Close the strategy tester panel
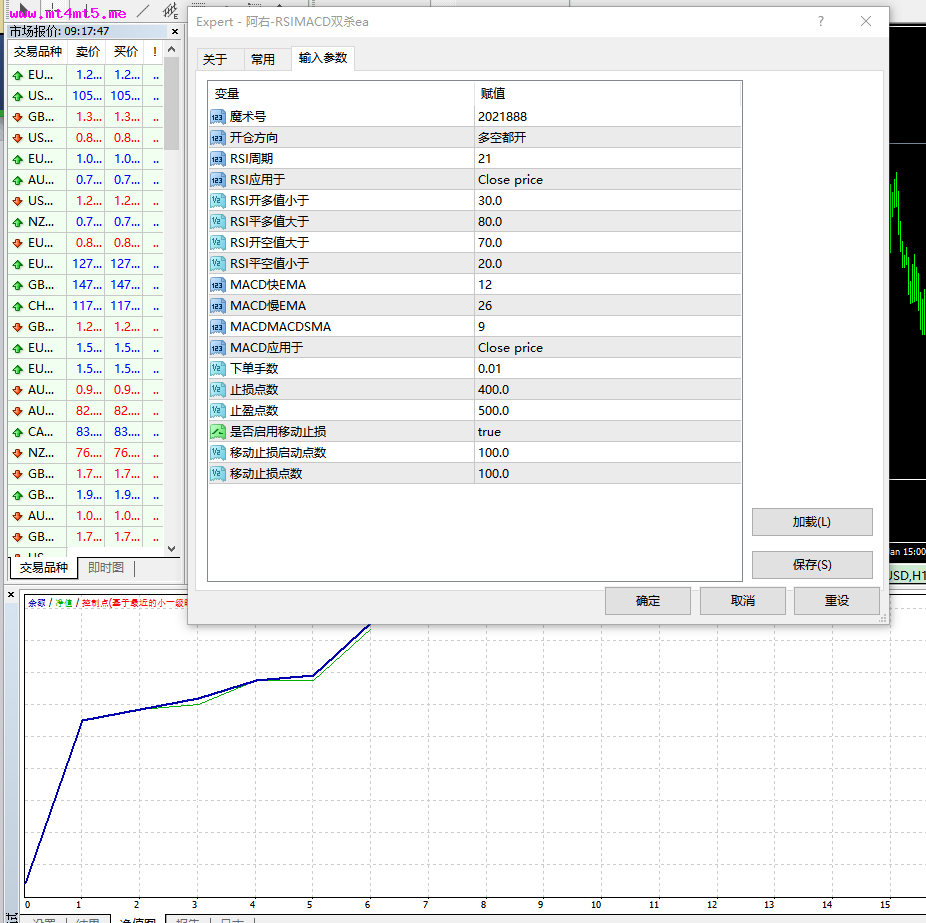Image resolution: width=926 pixels, height=923 pixels. coord(11,595)
